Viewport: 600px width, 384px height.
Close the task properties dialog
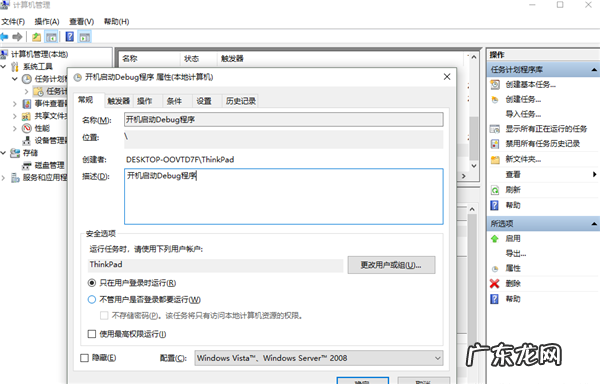click(447, 77)
